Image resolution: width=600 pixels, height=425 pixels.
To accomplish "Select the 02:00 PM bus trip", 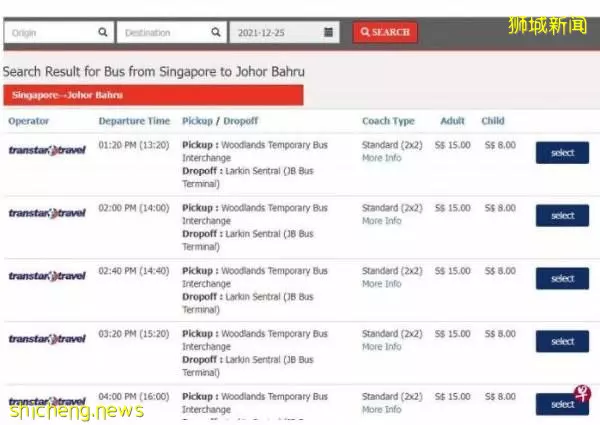I will coord(562,215).
